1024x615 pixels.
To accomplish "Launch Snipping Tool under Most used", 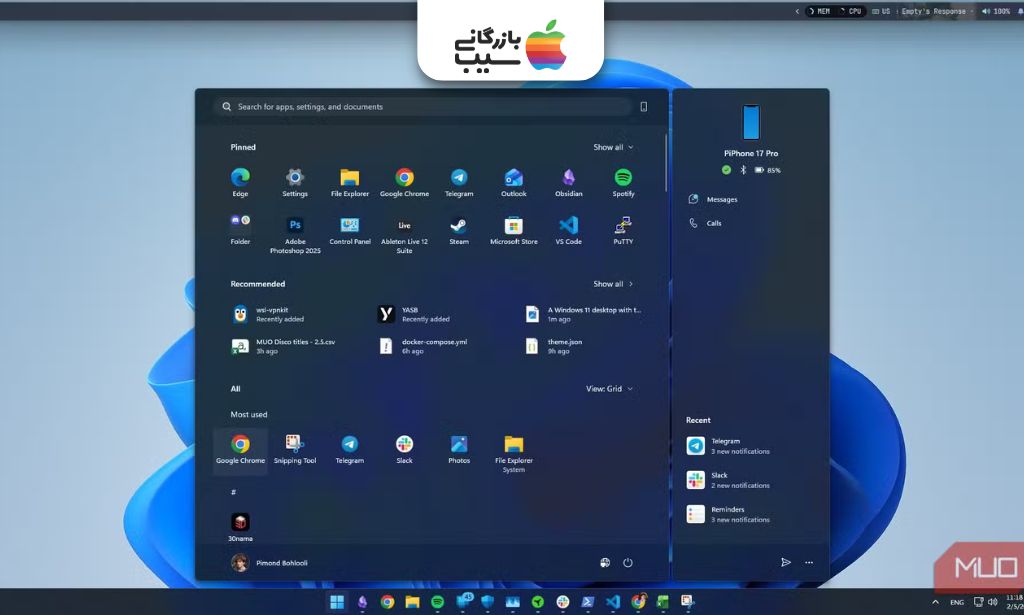I will (x=295, y=450).
